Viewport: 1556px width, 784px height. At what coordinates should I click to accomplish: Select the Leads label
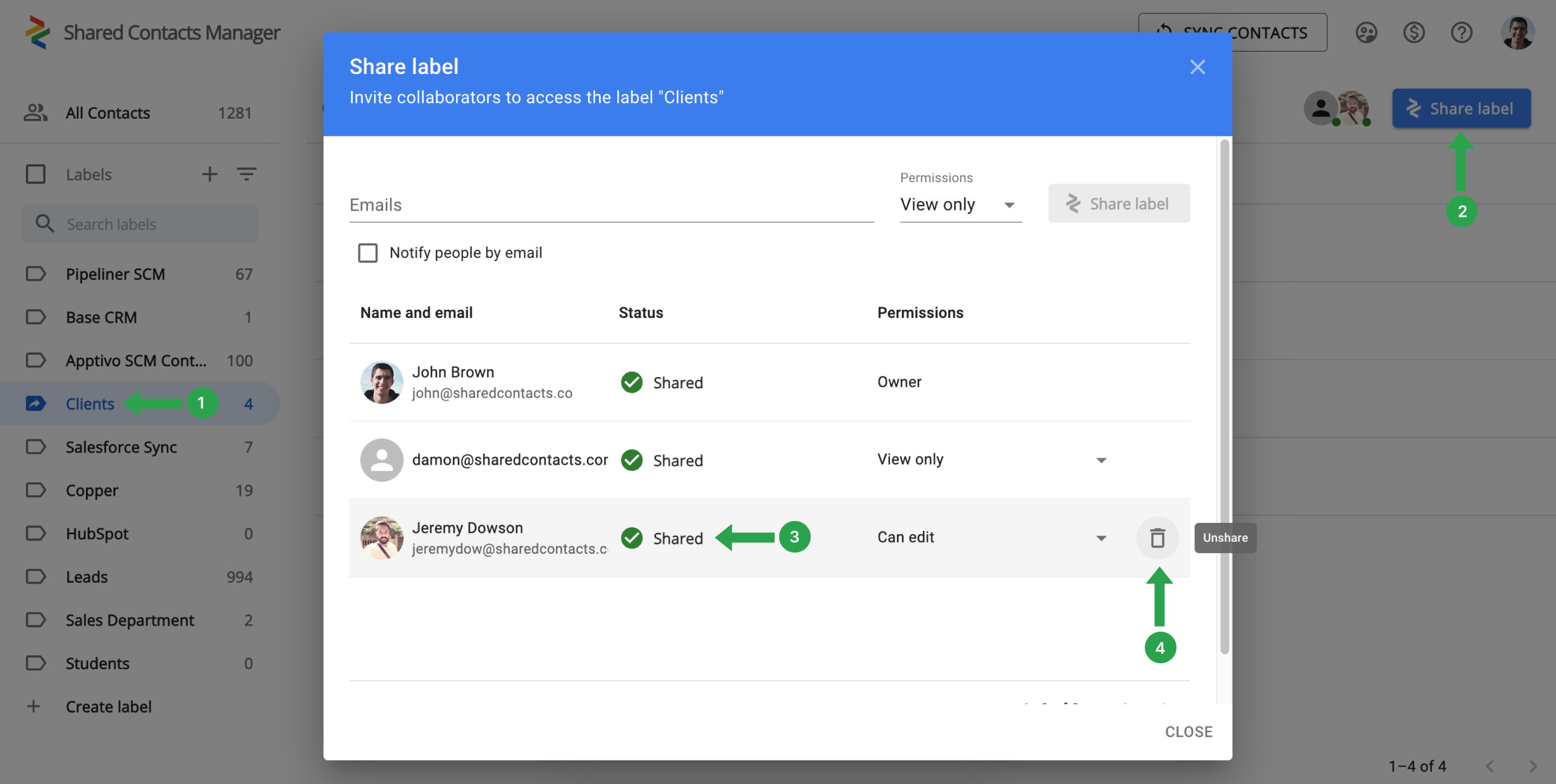[x=139, y=577]
